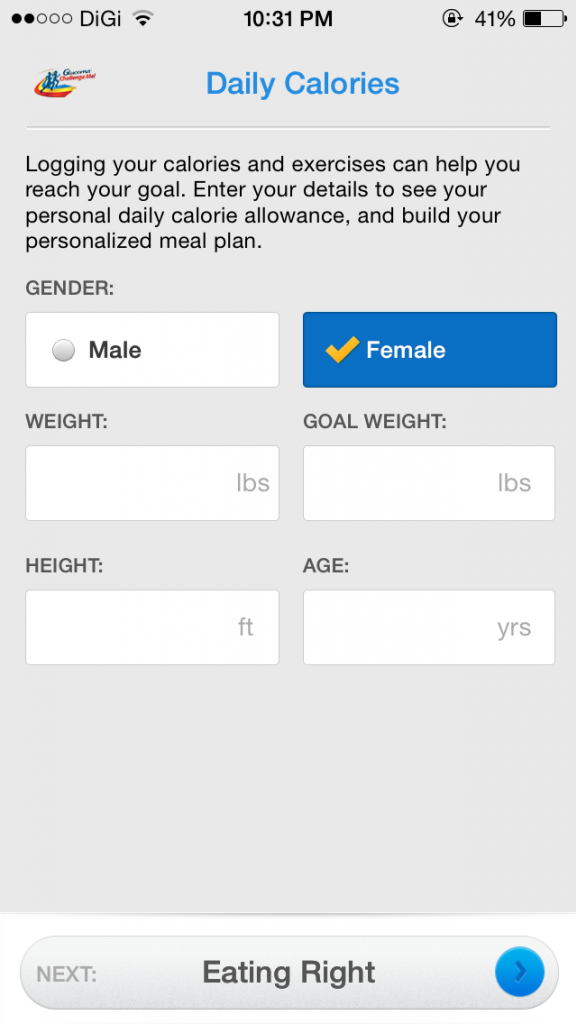Go to Next: Eating Right
Viewport: 576px width, 1024px height.
tap(289, 972)
